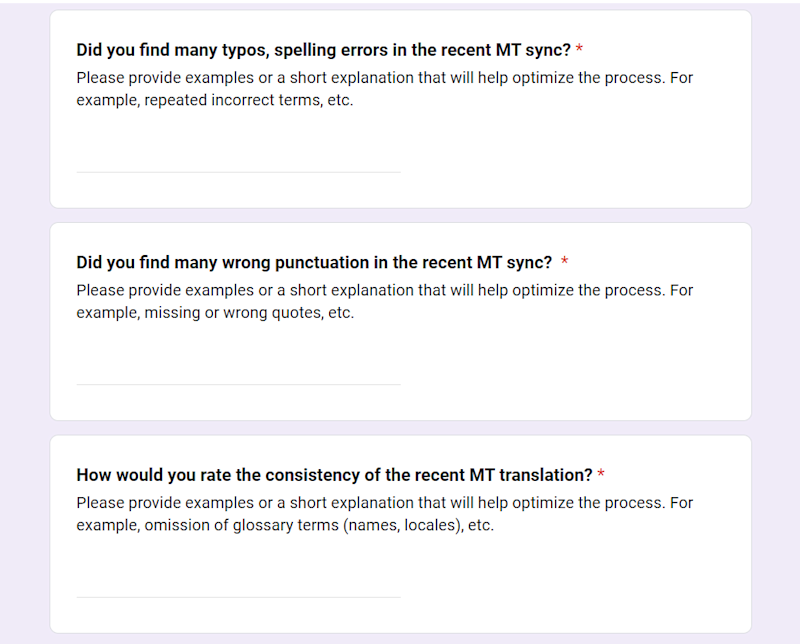Click the gap between punctuation and consistency cards
The height and width of the screenshot is (644, 800).
click(400, 428)
